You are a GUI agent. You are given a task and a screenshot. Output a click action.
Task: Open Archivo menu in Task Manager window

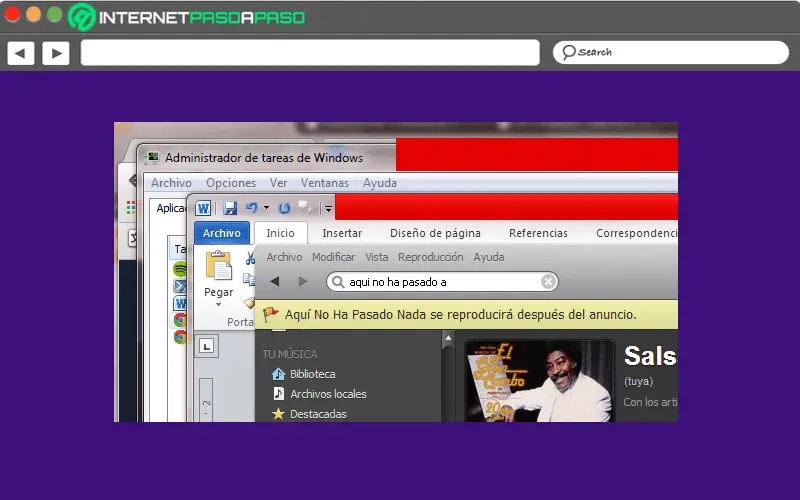point(171,183)
